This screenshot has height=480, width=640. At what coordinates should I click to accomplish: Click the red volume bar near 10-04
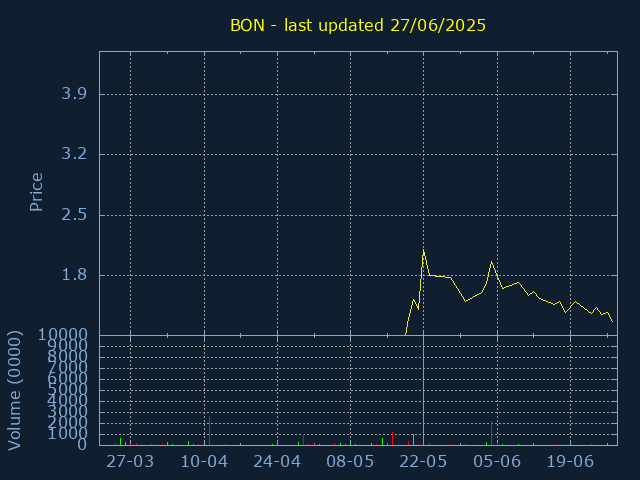click(209, 431)
